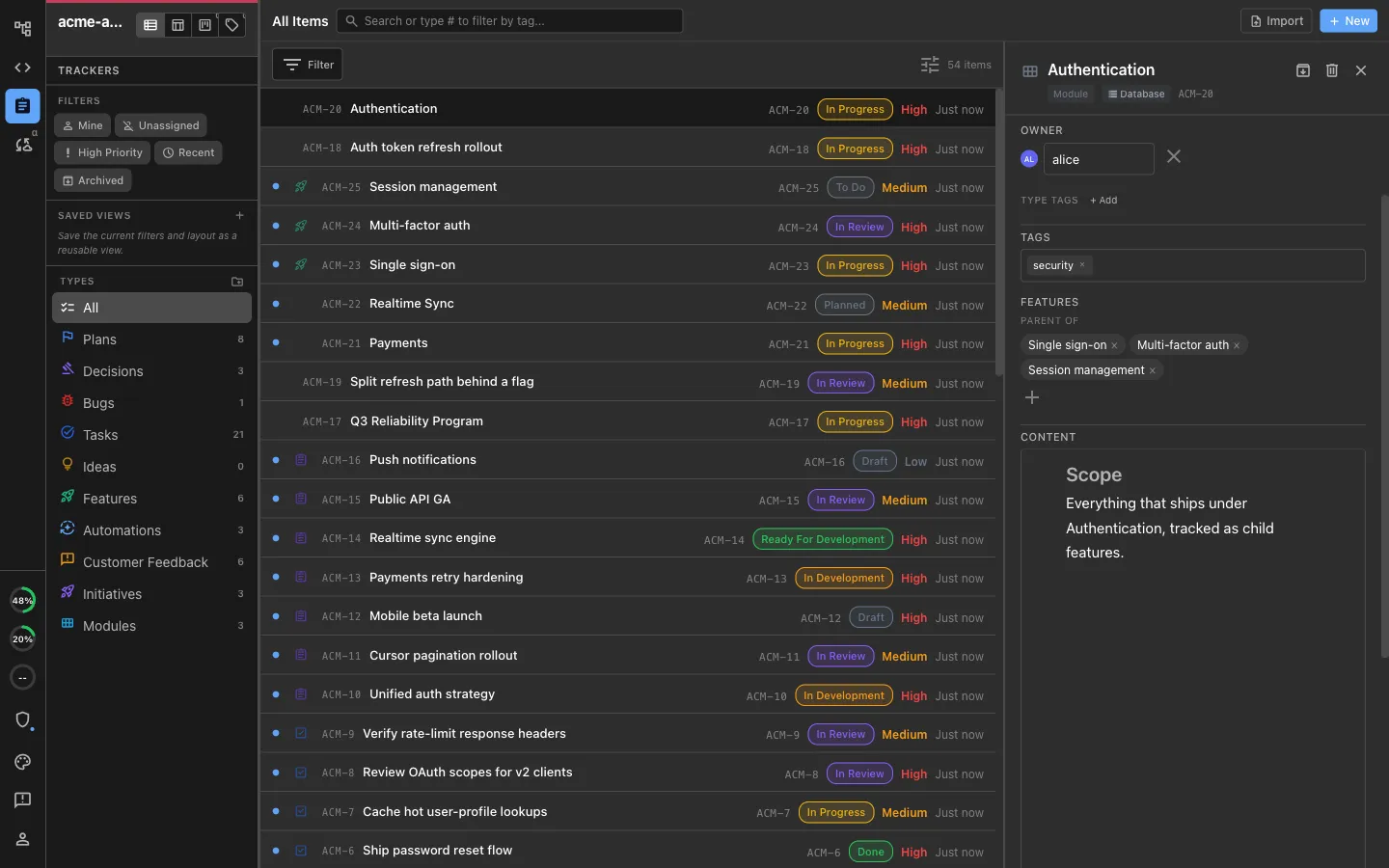Screen dimensions: 1389x868
Task: Change Multi-factor auth In Review status
Action: click(x=859, y=227)
